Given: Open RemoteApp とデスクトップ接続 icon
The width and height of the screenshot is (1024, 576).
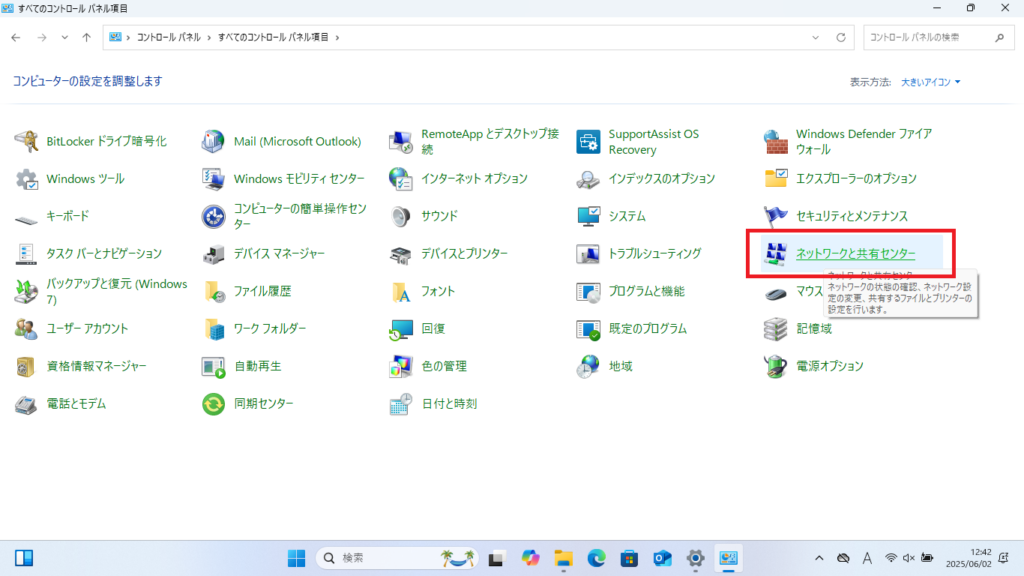Looking at the screenshot, I should pyautogui.click(x=400, y=141).
